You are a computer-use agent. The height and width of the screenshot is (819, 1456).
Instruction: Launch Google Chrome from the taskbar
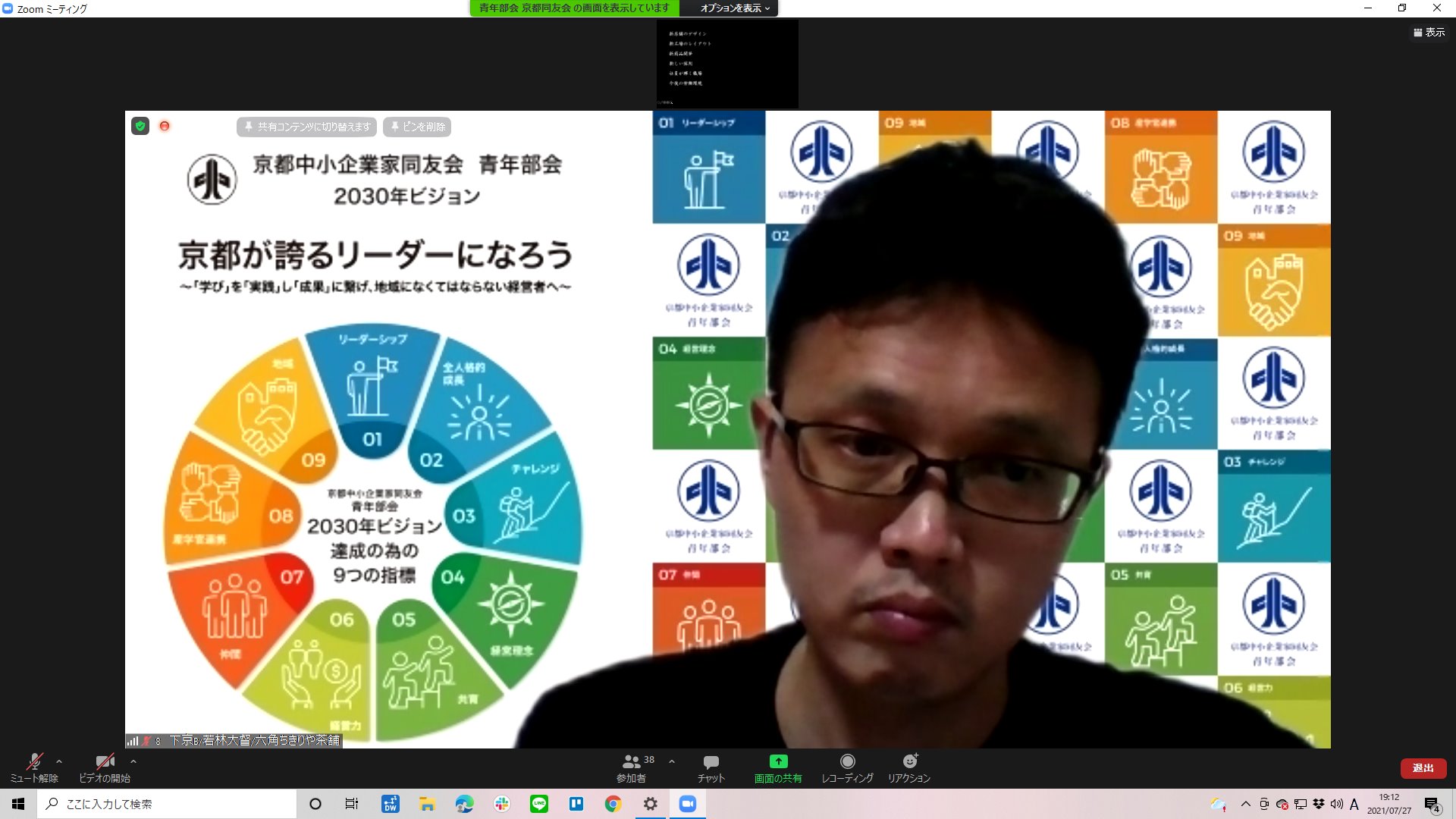coord(613,804)
